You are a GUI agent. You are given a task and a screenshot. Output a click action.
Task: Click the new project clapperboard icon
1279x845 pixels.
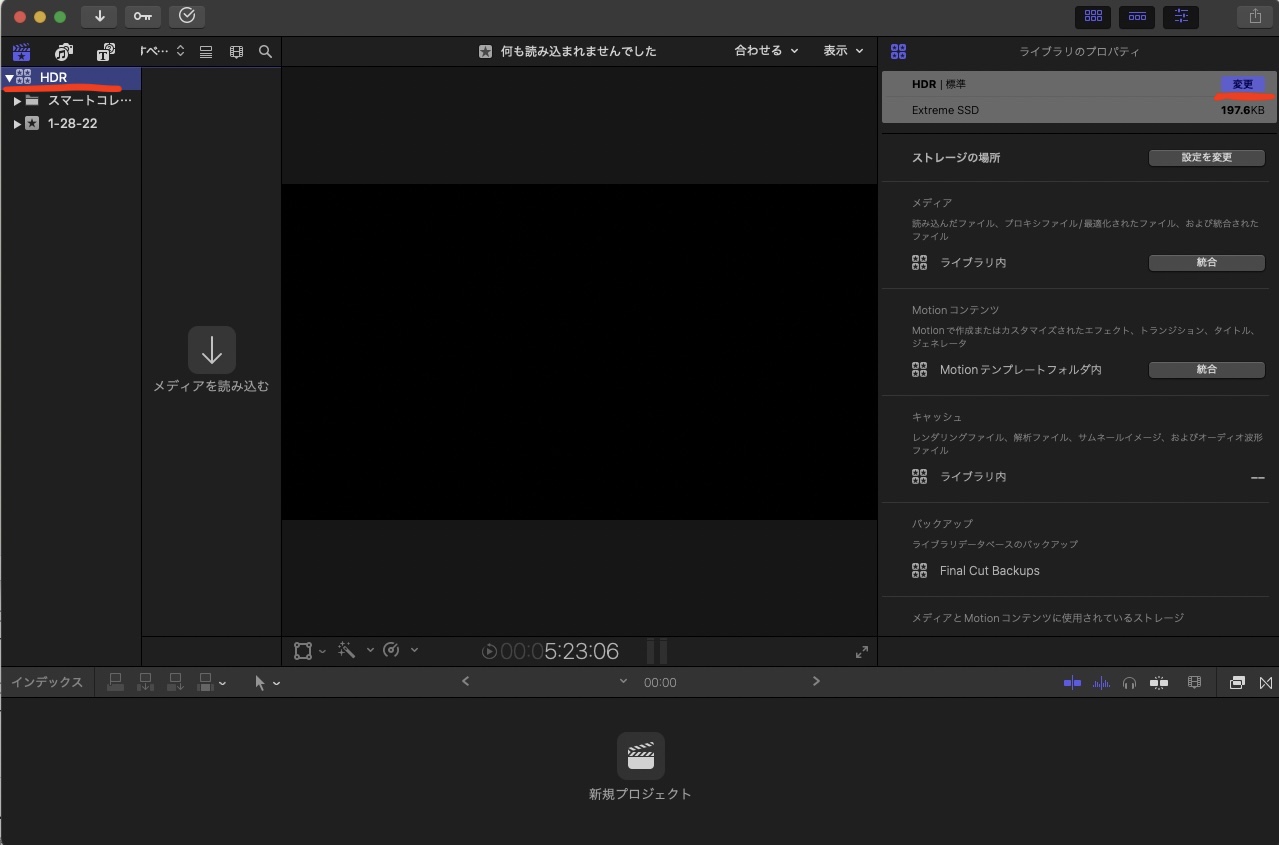pyautogui.click(x=640, y=756)
